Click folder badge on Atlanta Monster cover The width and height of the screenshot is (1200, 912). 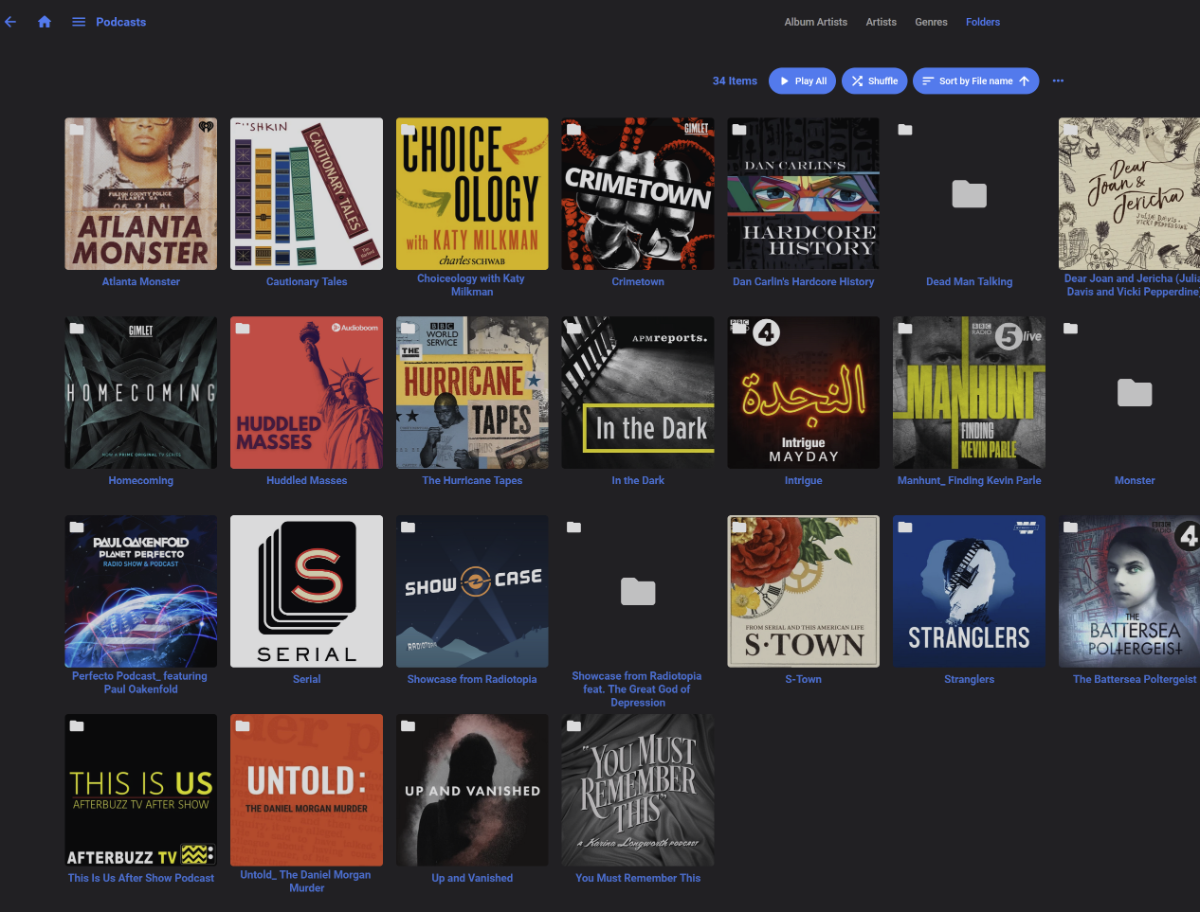pos(76,130)
